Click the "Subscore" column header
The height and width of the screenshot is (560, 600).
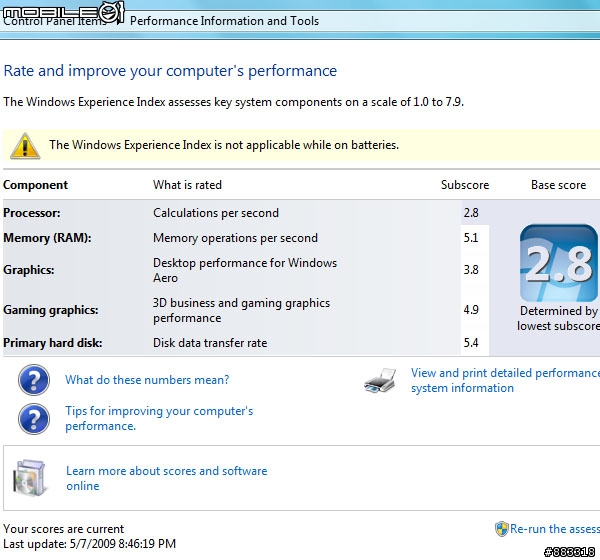point(465,185)
